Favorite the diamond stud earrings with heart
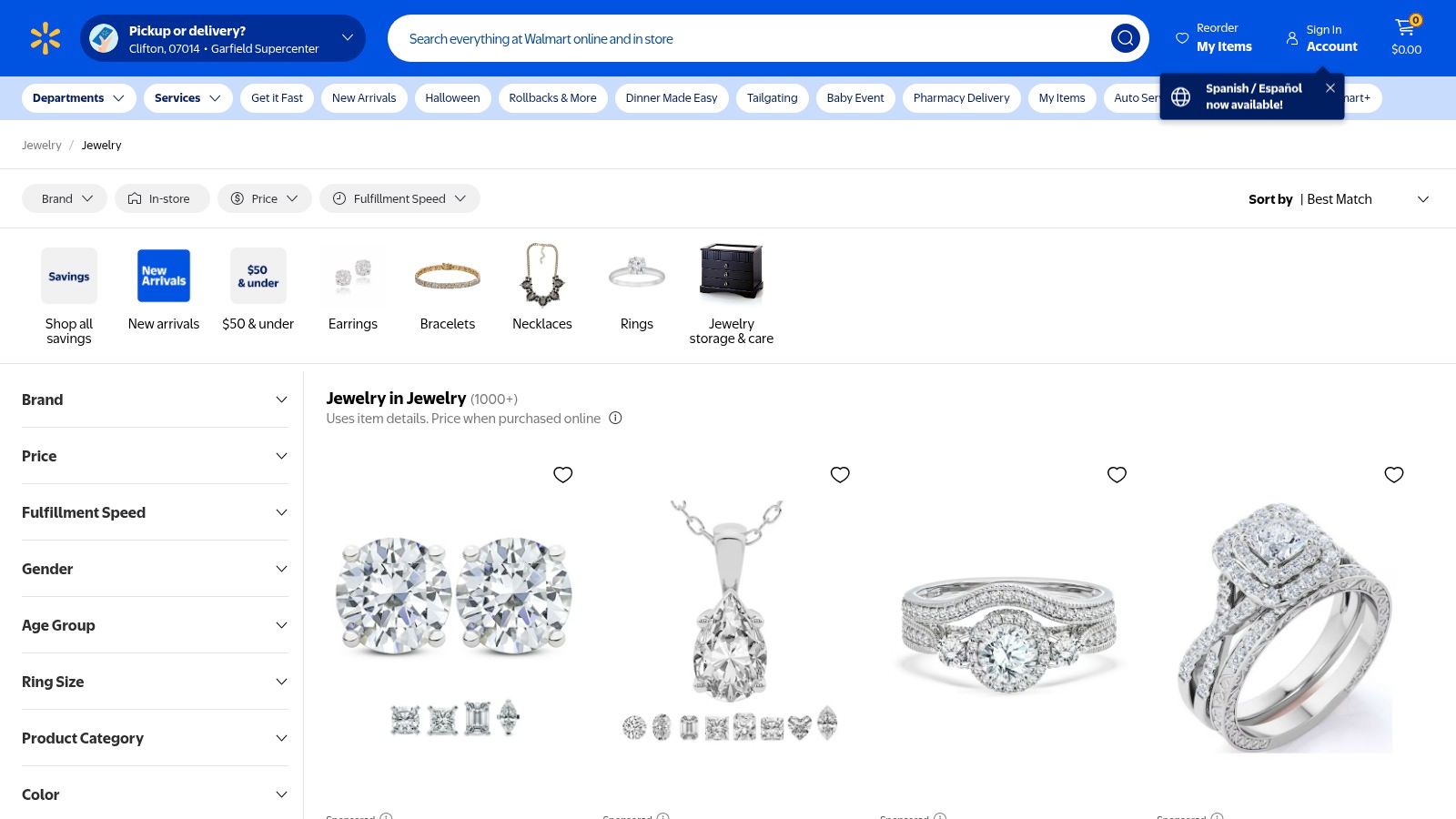This screenshot has height=819, width=1456. 563,475
